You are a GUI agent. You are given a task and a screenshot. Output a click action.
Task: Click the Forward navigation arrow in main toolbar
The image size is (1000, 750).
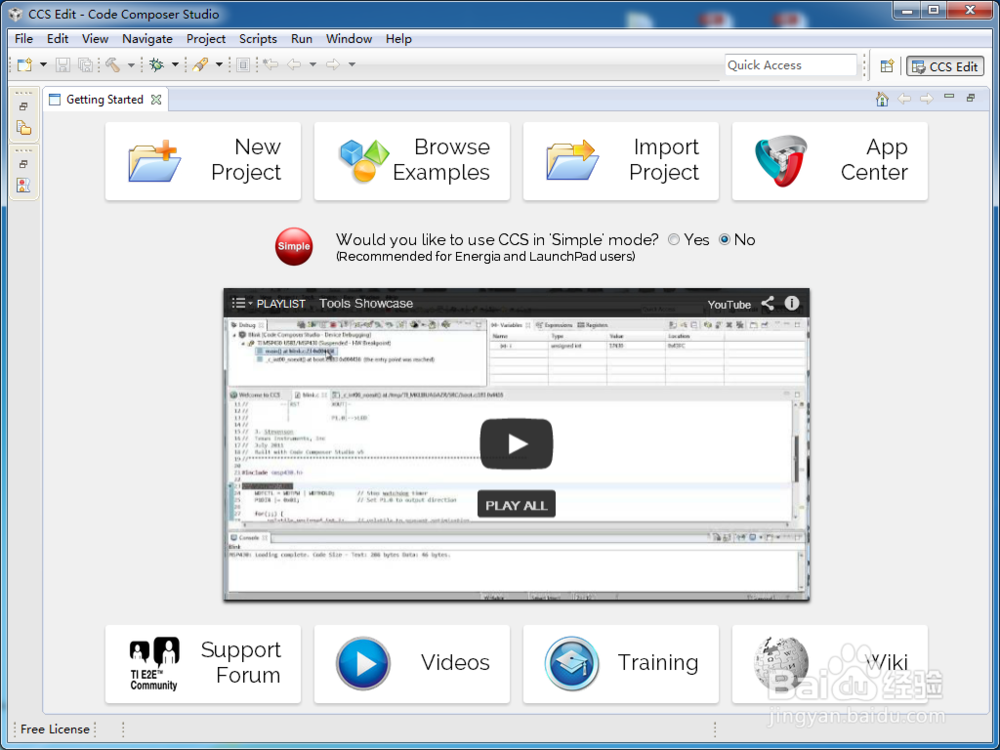click(x=333, y=64)
